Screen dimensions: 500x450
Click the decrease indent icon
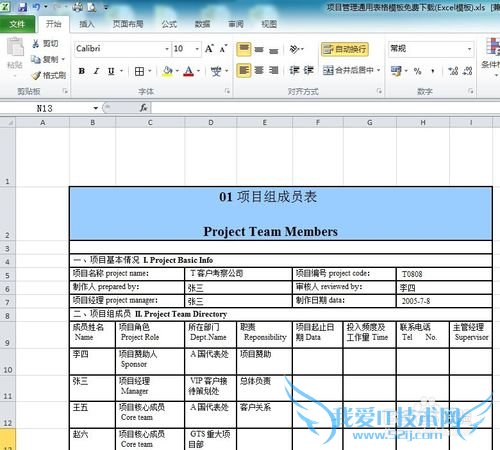294,70
